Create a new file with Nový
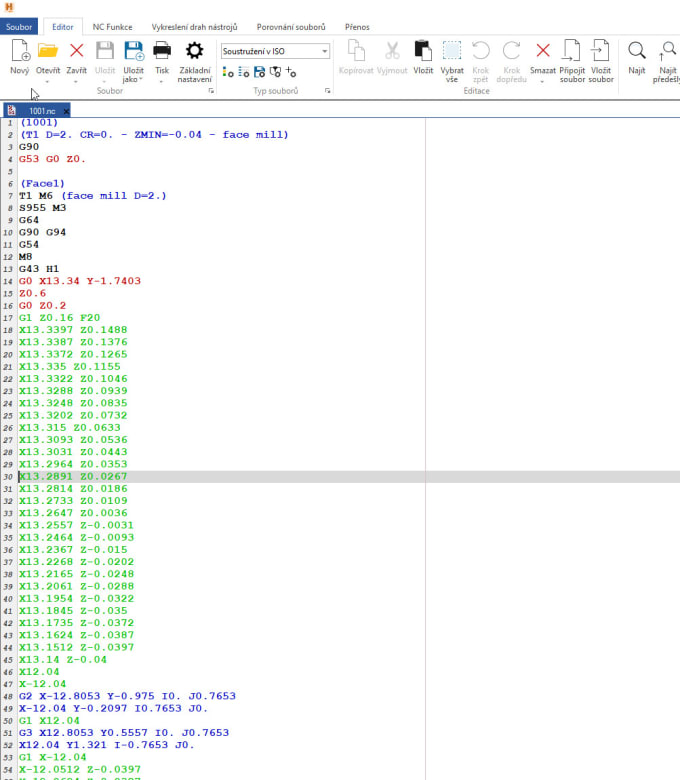This screenshot has width=680, height=780. [20, 52]
